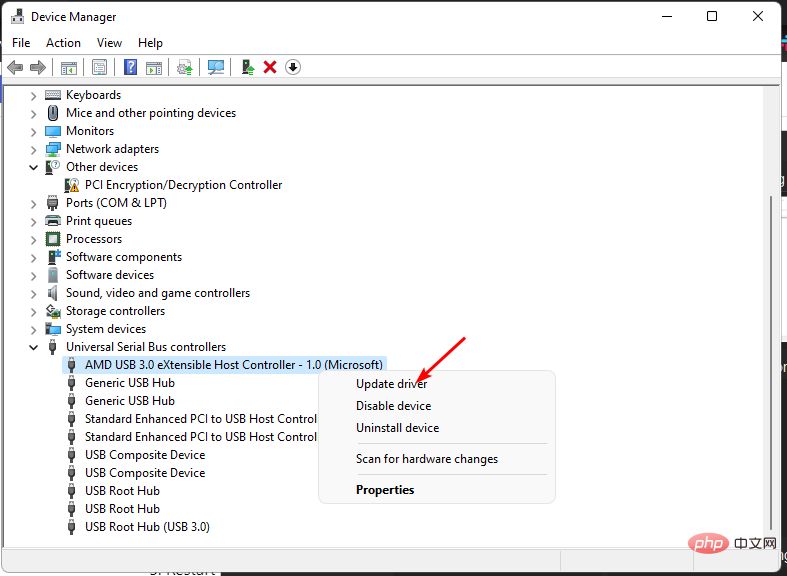The width and height of the screenshot is (787, 576).
Task: Expand the Network adapters category
Action: (x=34, y=149)
